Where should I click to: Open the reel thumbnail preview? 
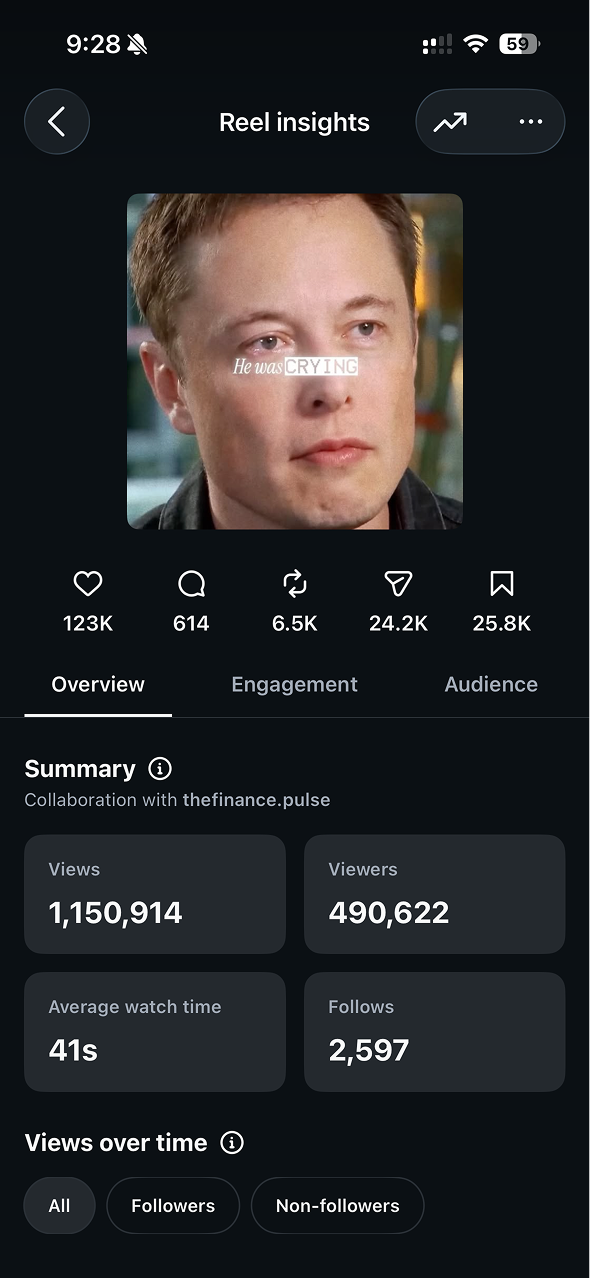pyautogui.click(x=295, y=361)
